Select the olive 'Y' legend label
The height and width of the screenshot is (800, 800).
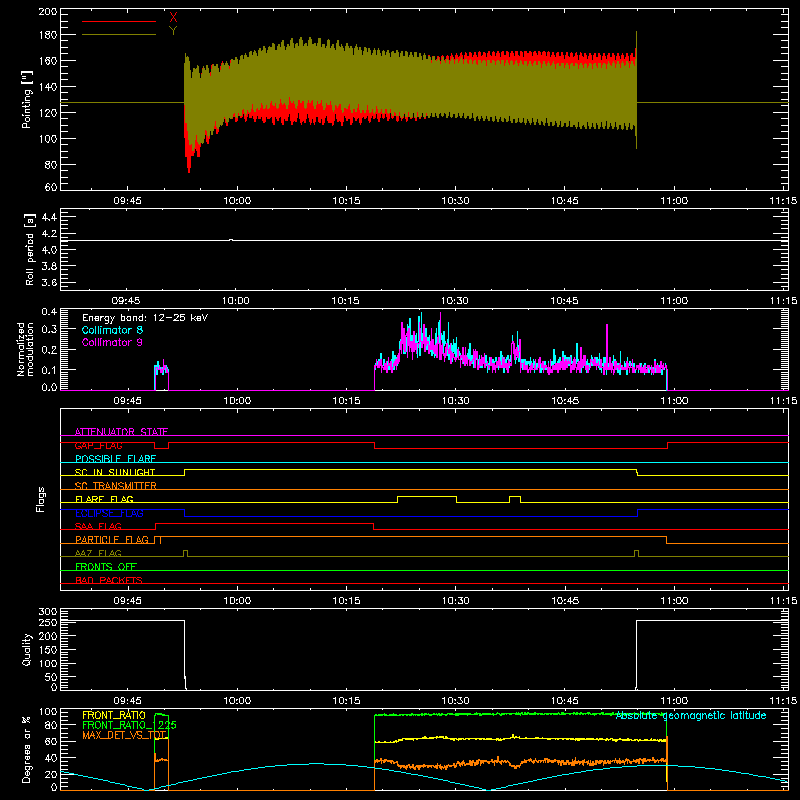click(x=173, y=31)
